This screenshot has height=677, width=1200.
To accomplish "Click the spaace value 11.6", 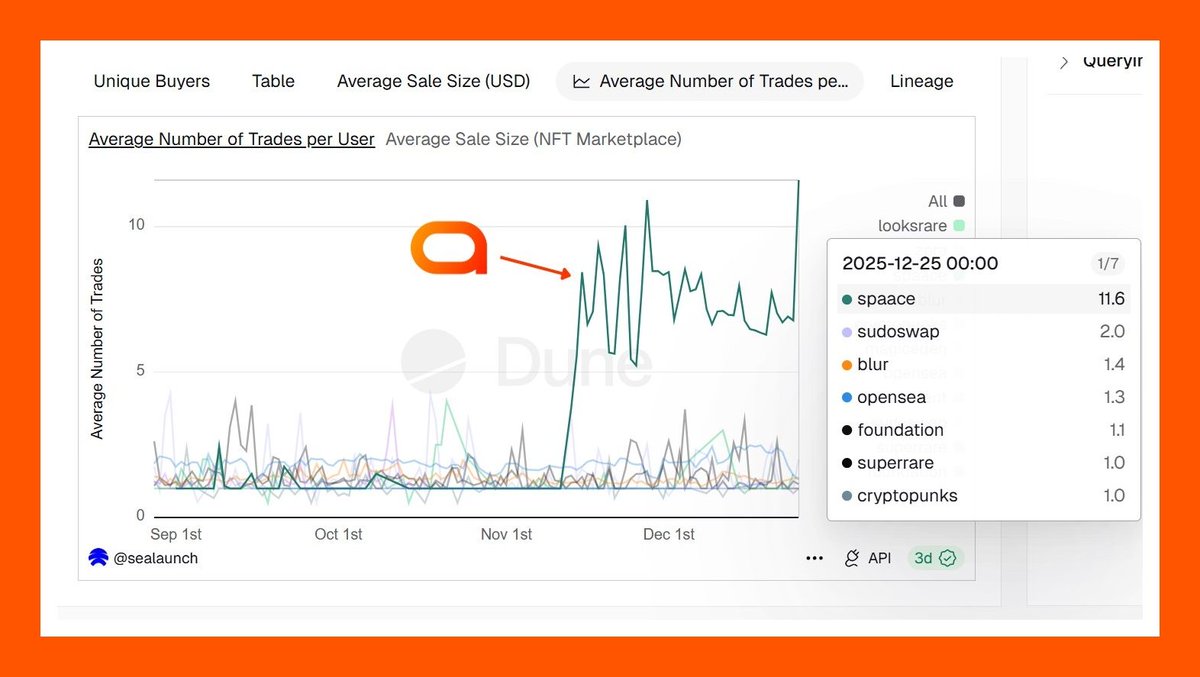I will 1111,299.
